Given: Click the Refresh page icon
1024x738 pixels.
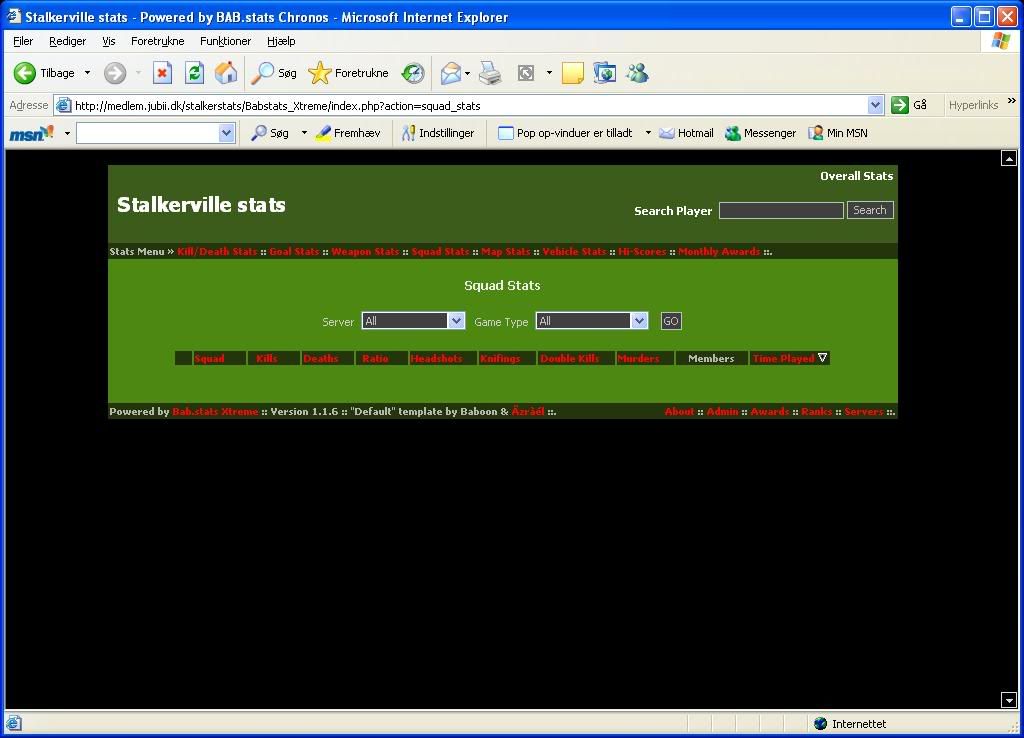Looking at the screenshot, I should pos(194,73).
